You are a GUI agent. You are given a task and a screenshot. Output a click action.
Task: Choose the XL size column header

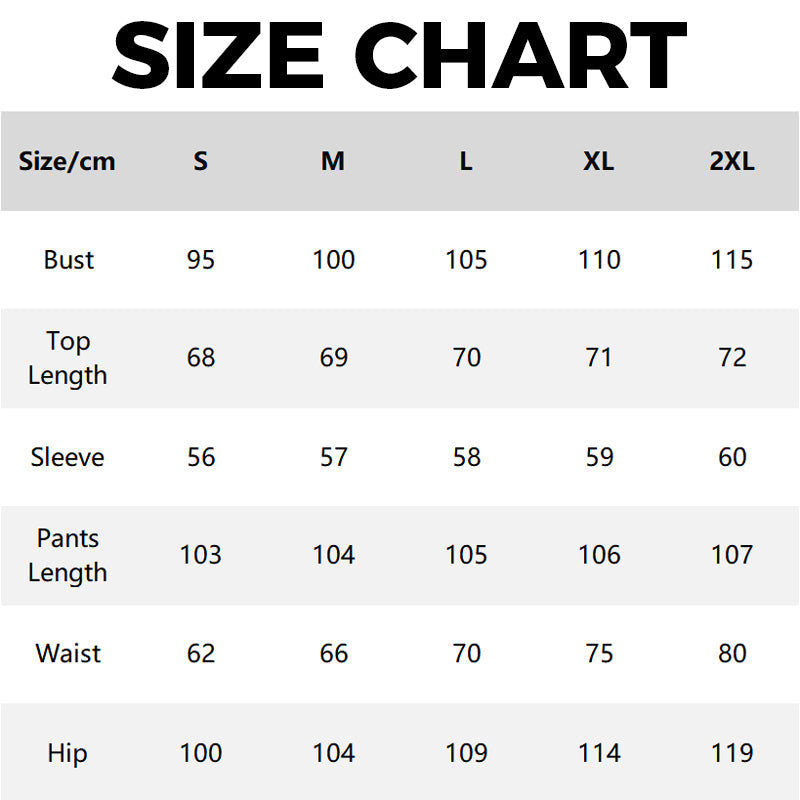pos(599,161)
